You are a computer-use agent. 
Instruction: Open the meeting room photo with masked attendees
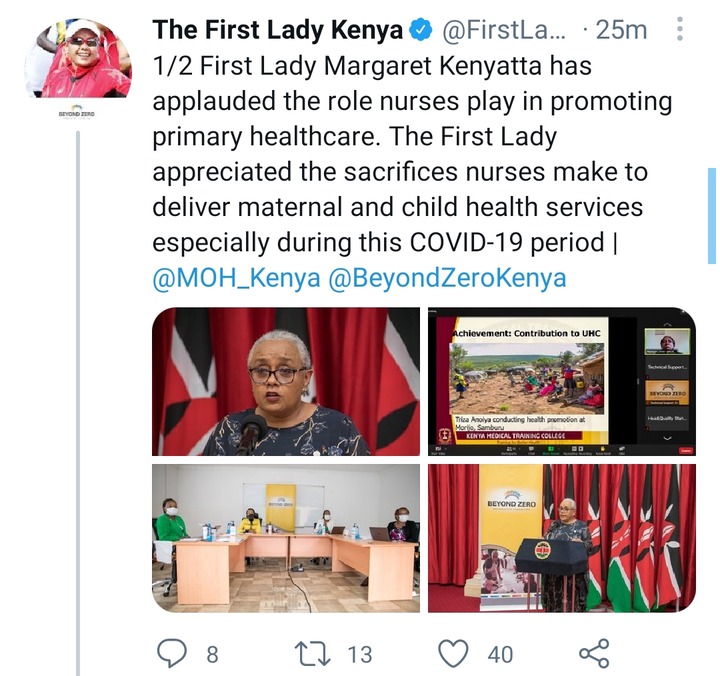[x=286, y=538]
